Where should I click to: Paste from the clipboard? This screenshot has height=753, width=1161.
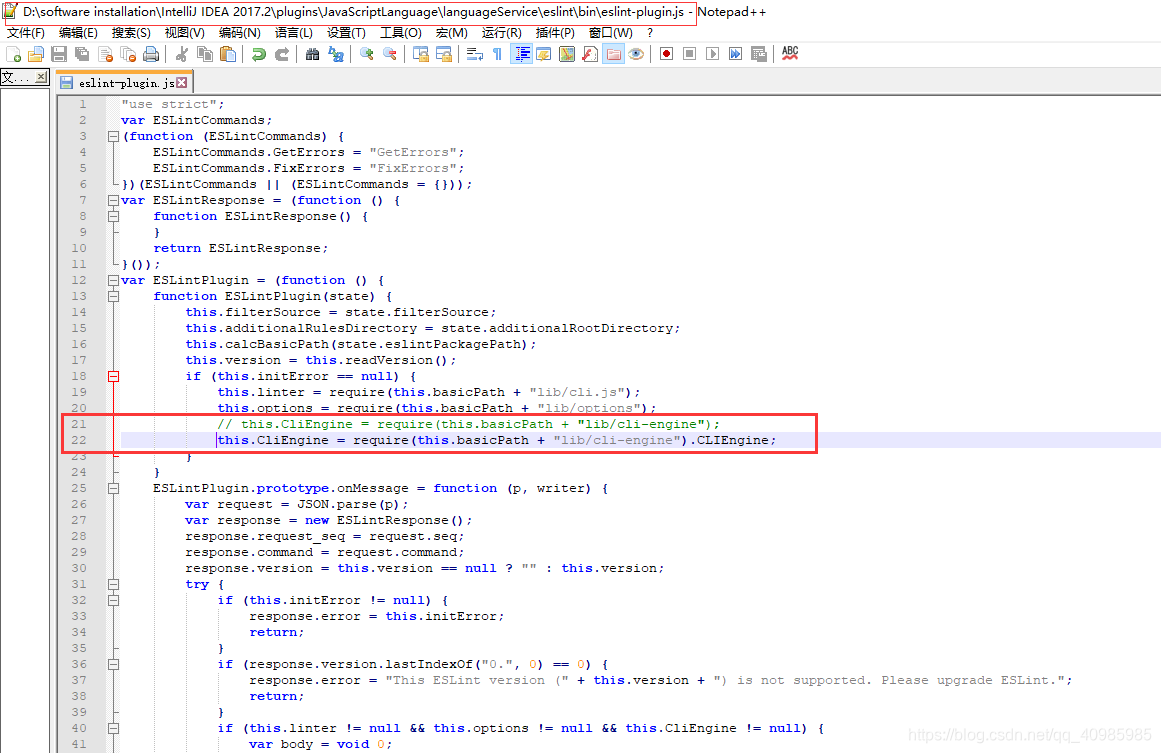pos(228,53)
